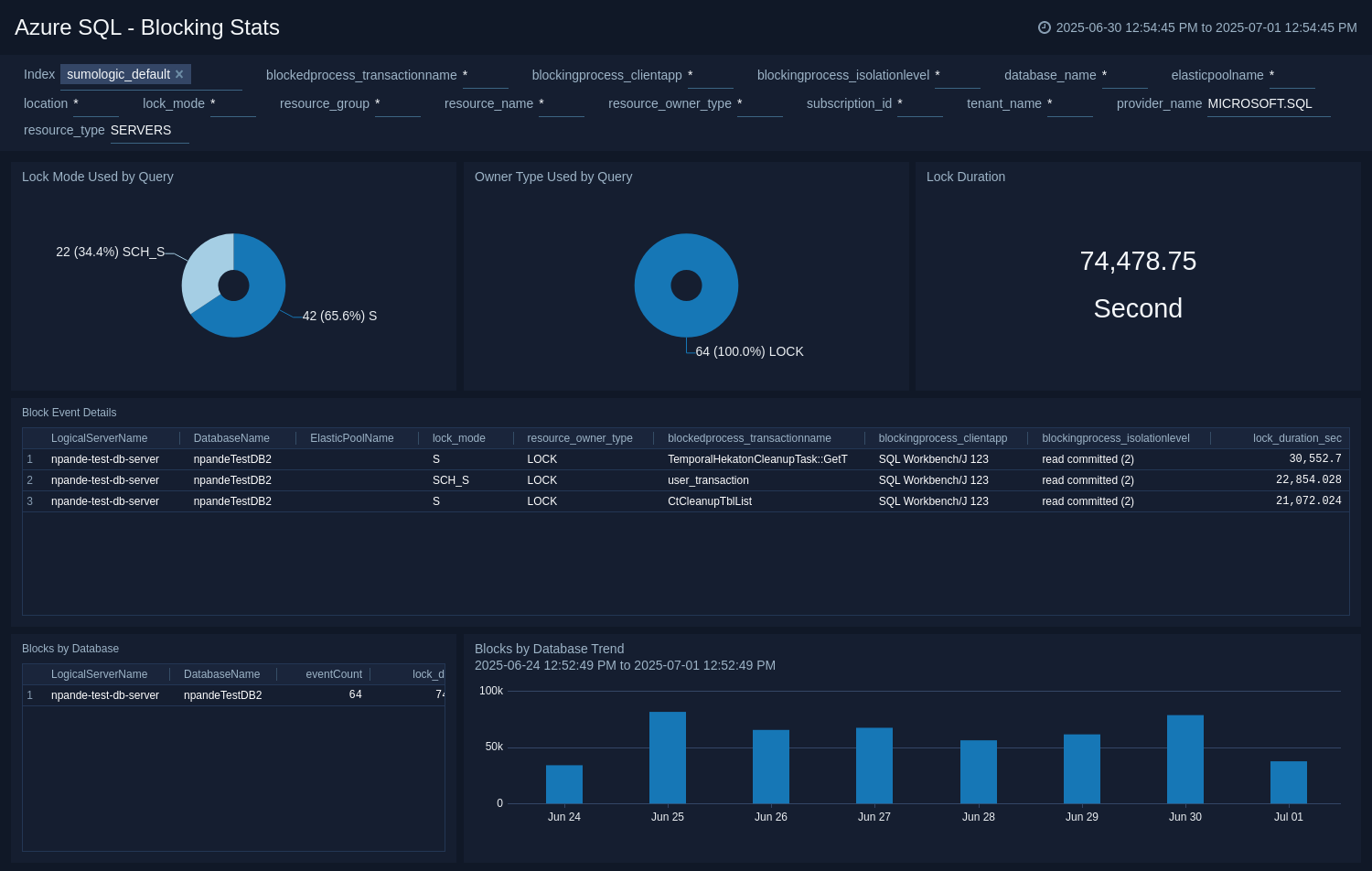Sort Block Event Details by LogicalServerName column
Screen dimensions: 1372x871
(99, 438)
